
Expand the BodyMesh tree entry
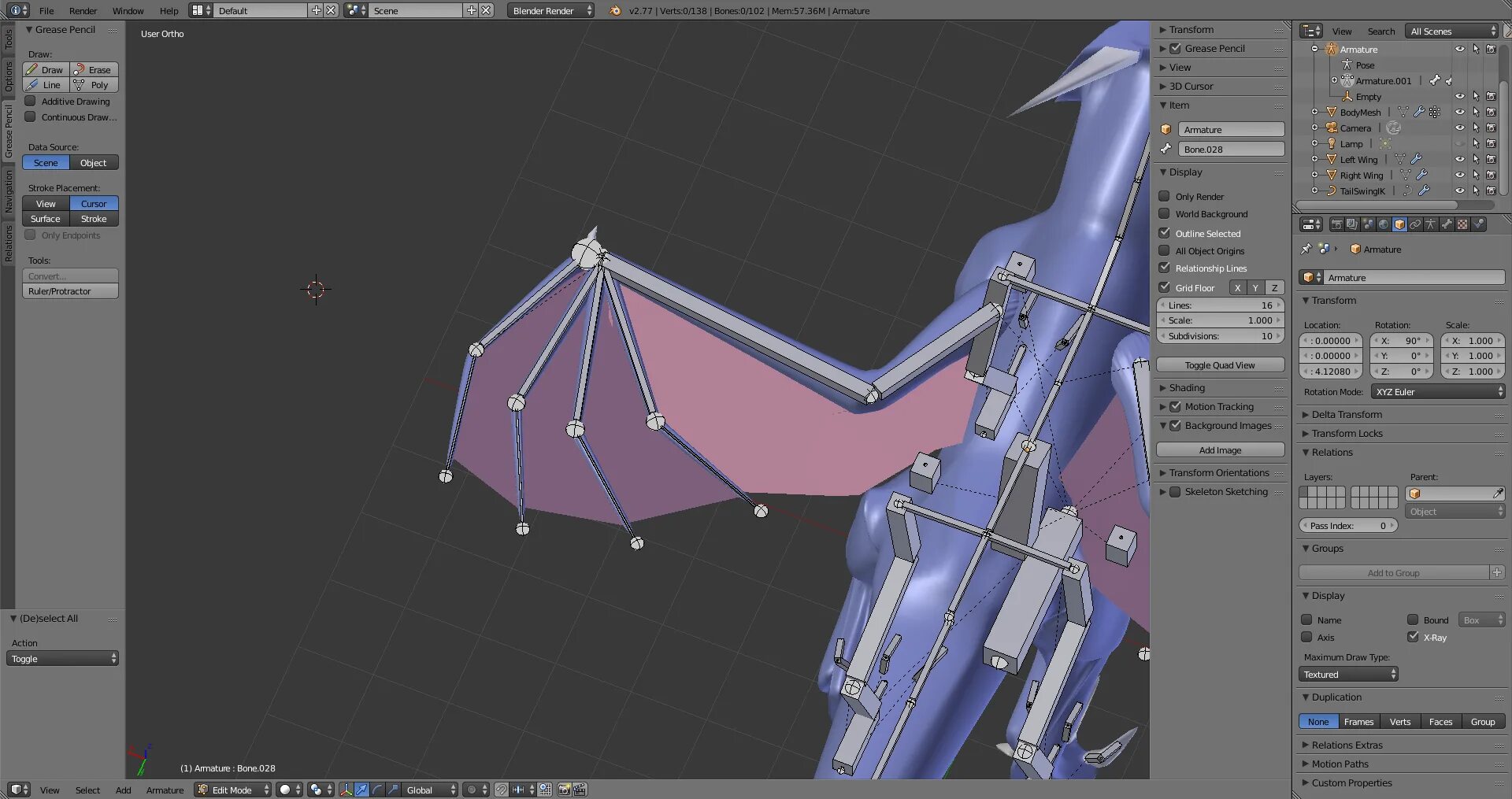pos(1314,113)
